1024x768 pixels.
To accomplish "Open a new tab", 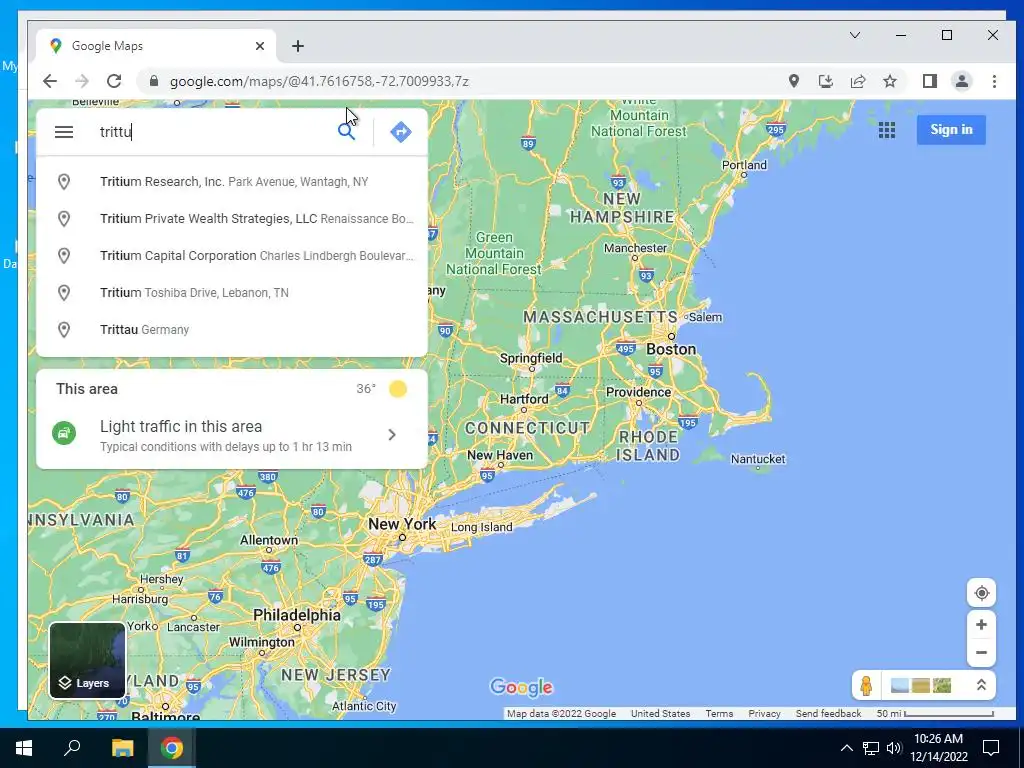I will (x=298, y=46).
